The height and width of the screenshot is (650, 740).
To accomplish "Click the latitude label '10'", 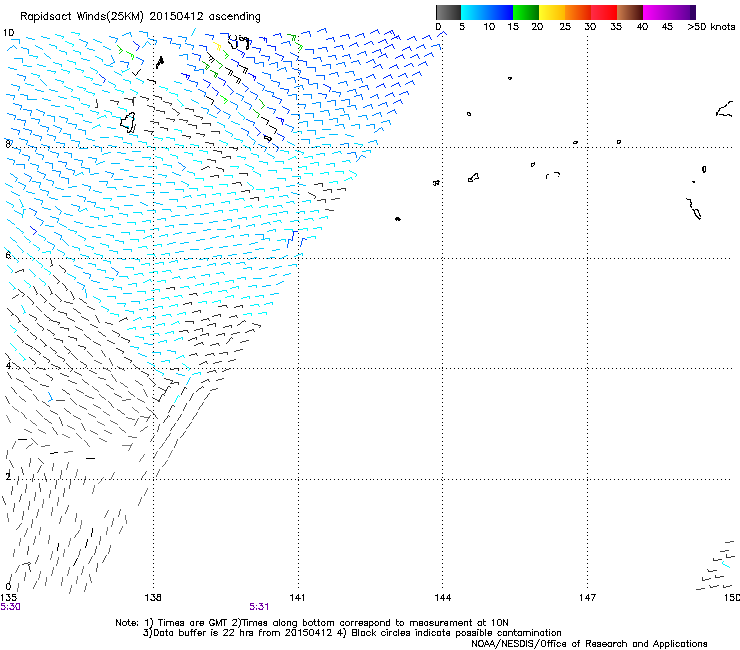I will pos(8,33).
